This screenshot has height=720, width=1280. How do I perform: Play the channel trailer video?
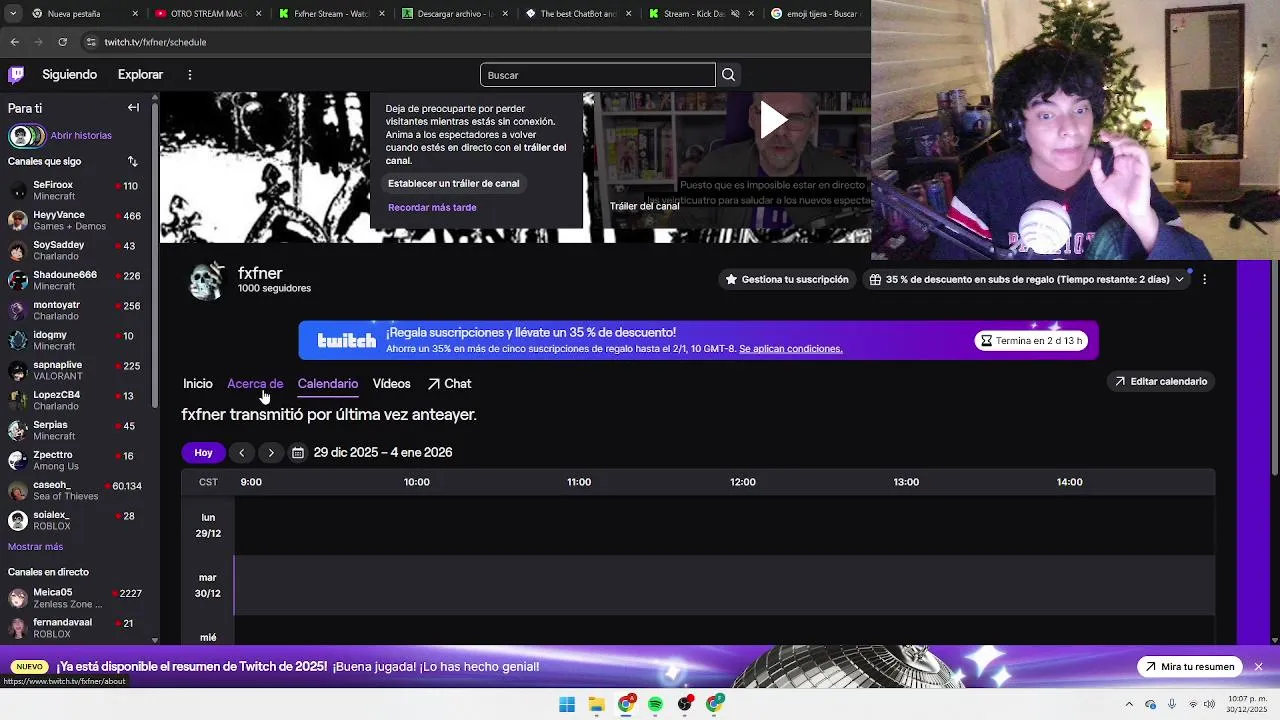click(773, 120)
